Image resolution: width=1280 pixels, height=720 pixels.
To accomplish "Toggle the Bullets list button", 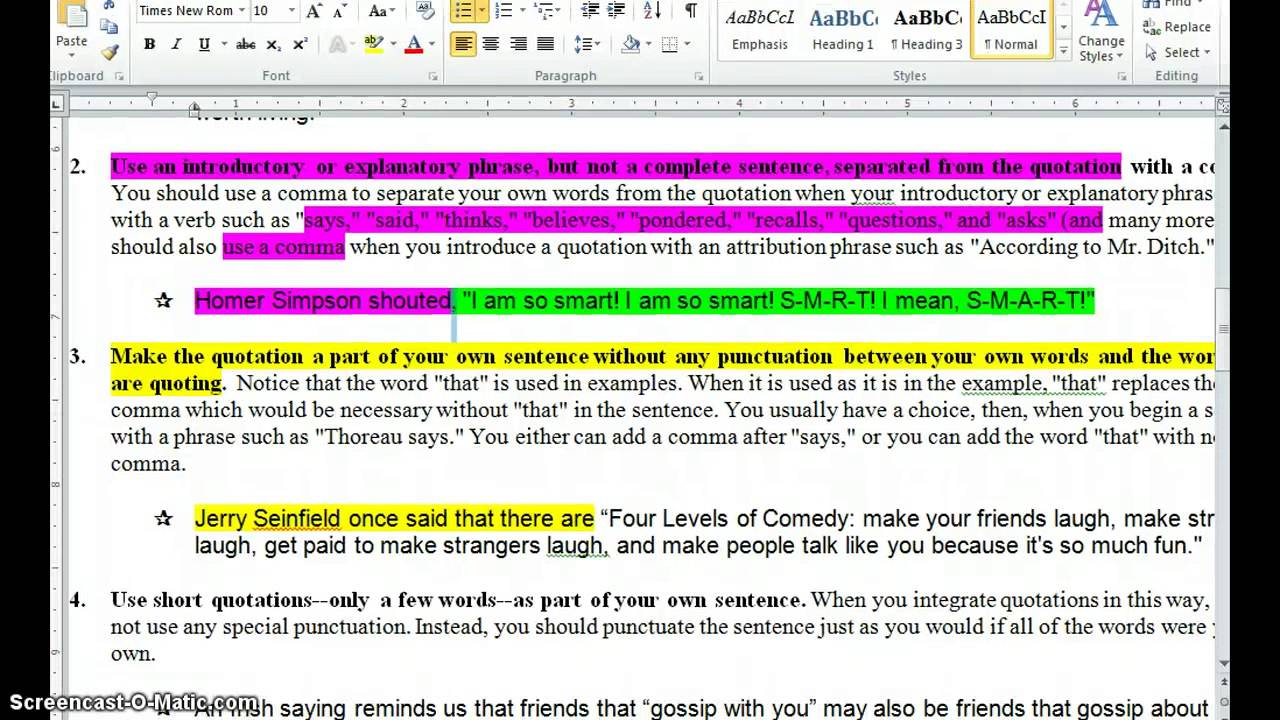I will click(463, 11).
